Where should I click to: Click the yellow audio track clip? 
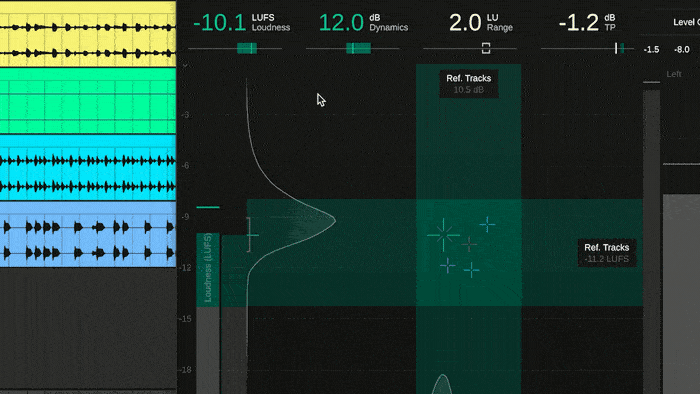[x=88, y=34]
